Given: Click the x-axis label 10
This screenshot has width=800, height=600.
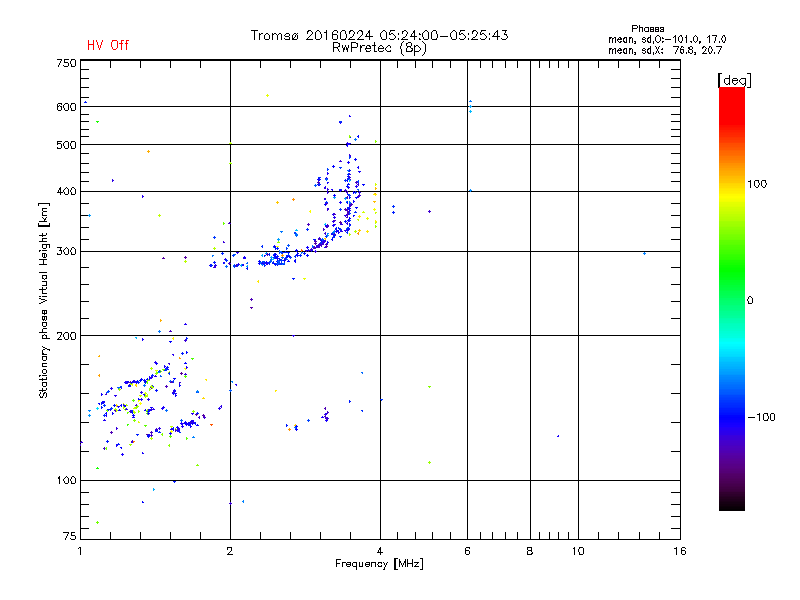Looking at the screenshot, I should (578, 551).
